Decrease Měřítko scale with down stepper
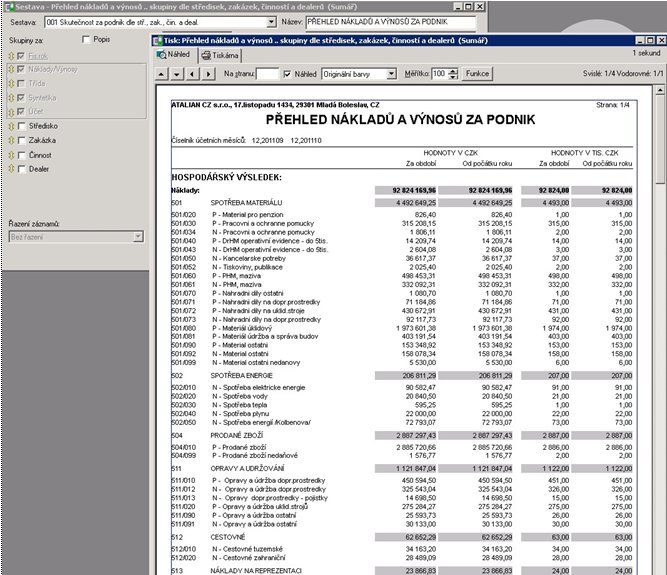667x575 pixels. point(453,77)
